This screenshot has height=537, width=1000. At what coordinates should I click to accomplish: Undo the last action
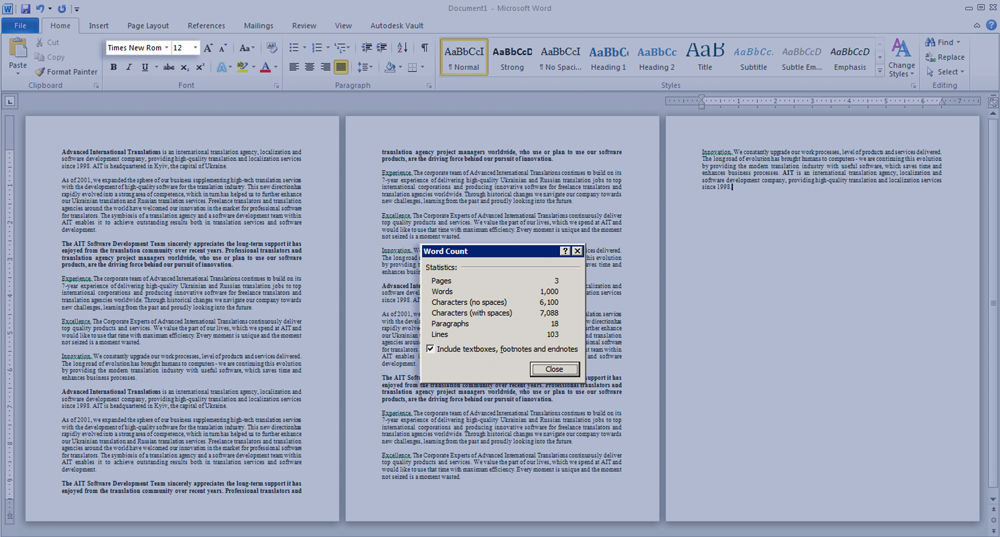point(40,9)
